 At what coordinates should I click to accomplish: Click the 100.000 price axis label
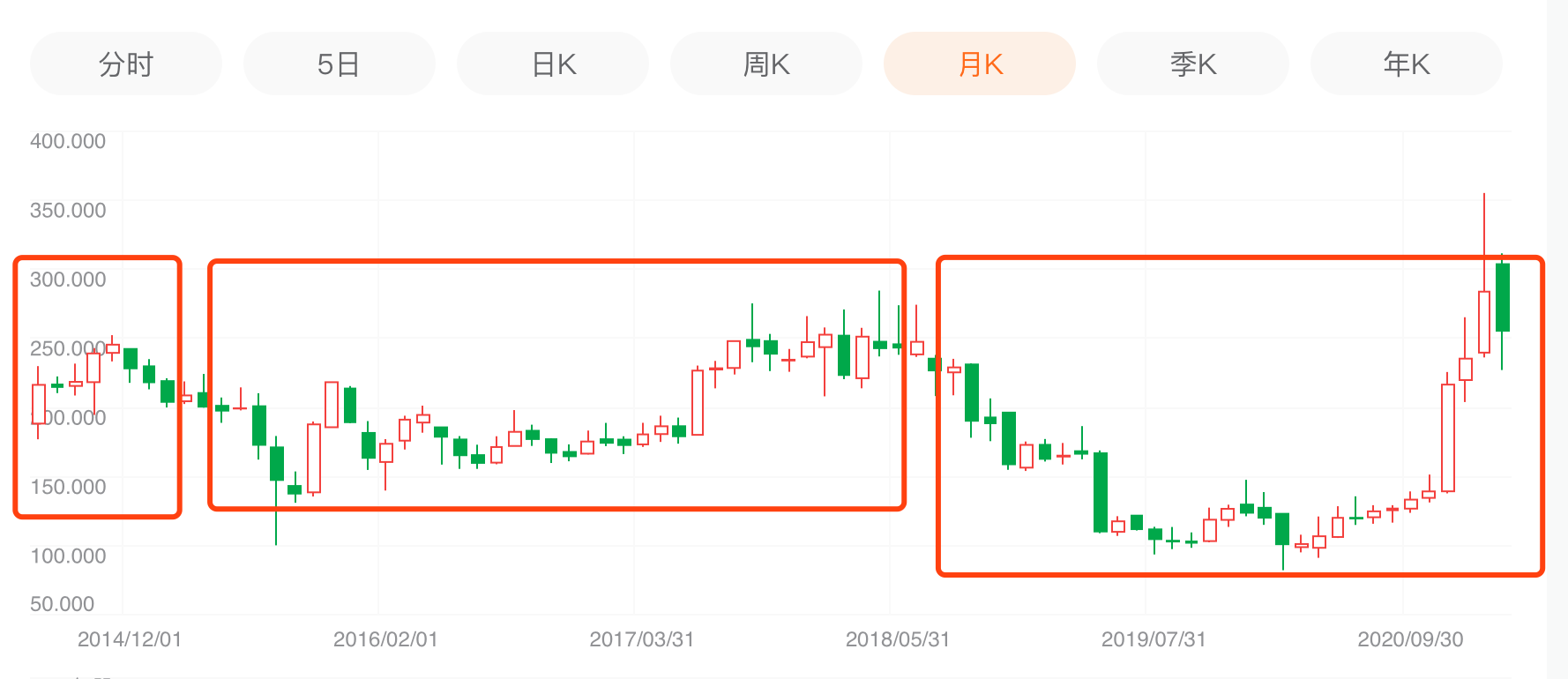[x=68, y=556]
